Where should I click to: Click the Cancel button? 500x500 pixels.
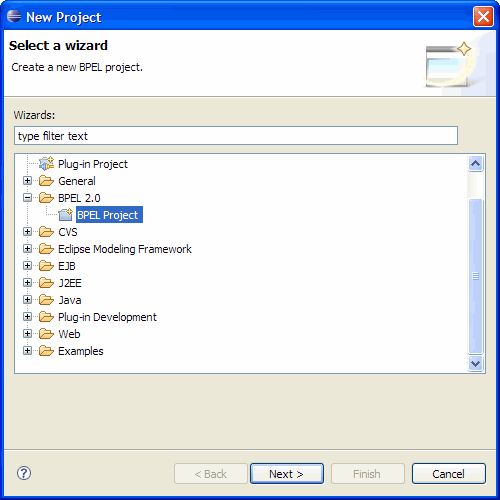449,473
